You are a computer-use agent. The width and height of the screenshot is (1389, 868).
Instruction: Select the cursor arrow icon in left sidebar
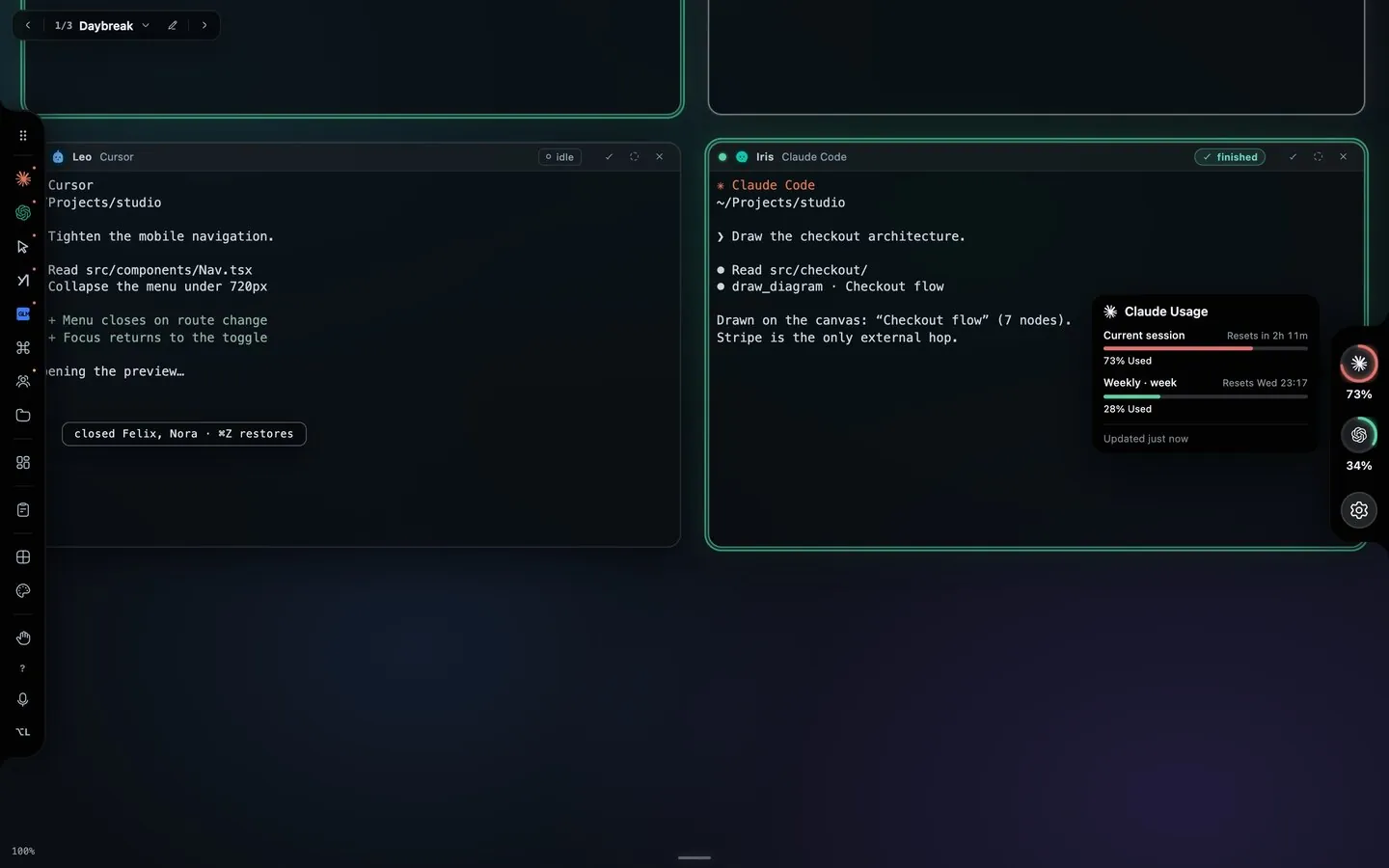click(23, 247)
